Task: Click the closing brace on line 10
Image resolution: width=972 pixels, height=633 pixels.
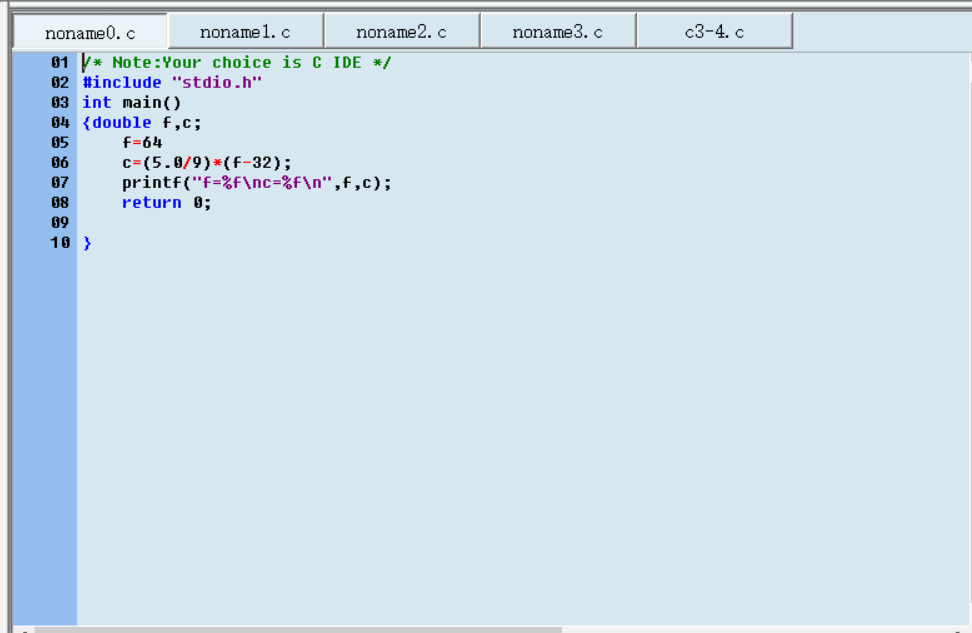Action: pos(87,242)
